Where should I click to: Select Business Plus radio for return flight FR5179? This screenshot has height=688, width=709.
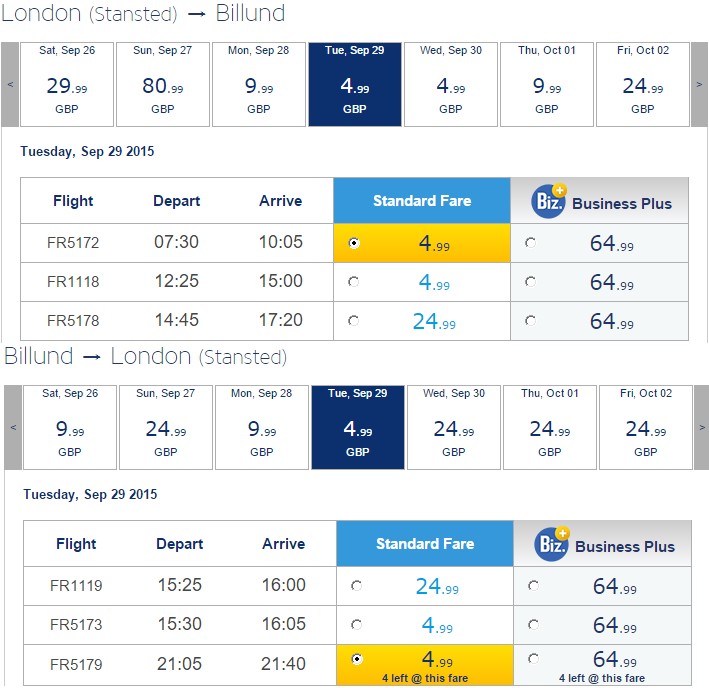coord(534,659)
